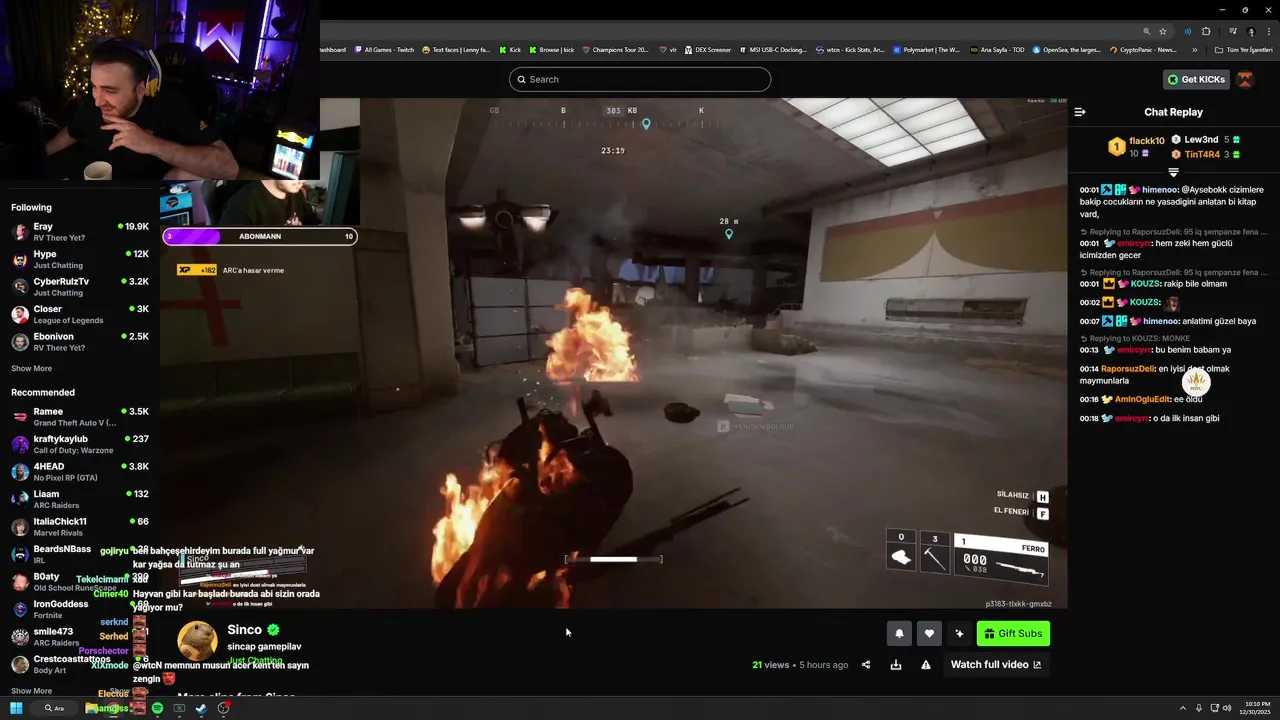
Task: Expand the gifter leaderboard chevron in chat
Action: [x=1173, y=172]
